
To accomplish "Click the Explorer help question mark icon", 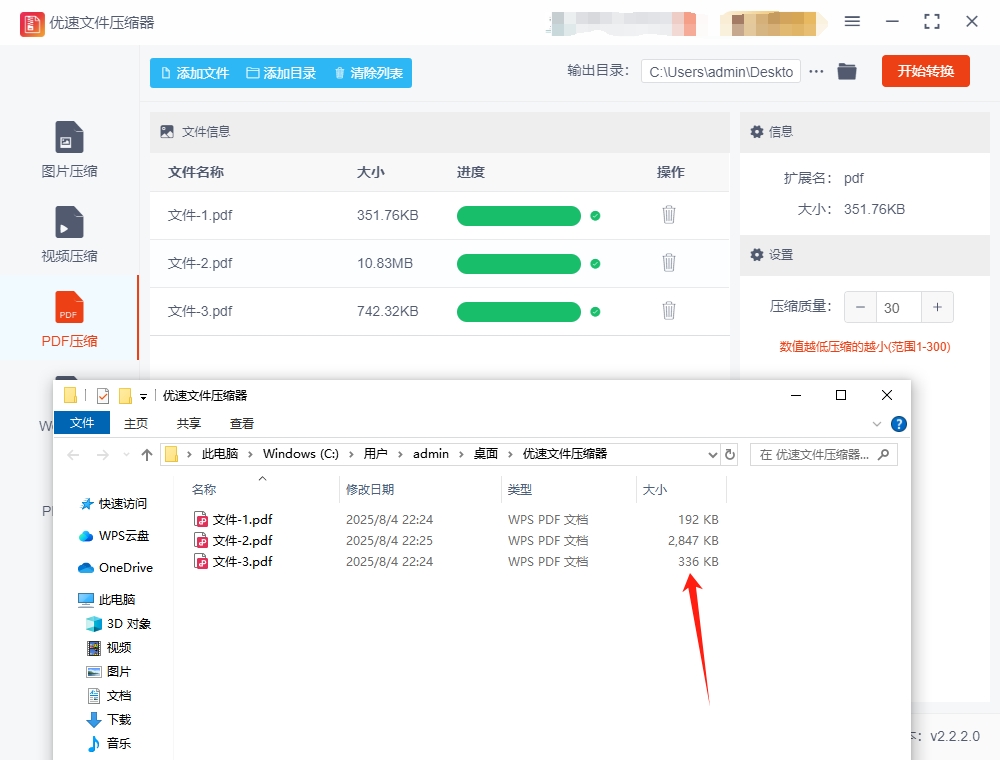I will 899,424.
